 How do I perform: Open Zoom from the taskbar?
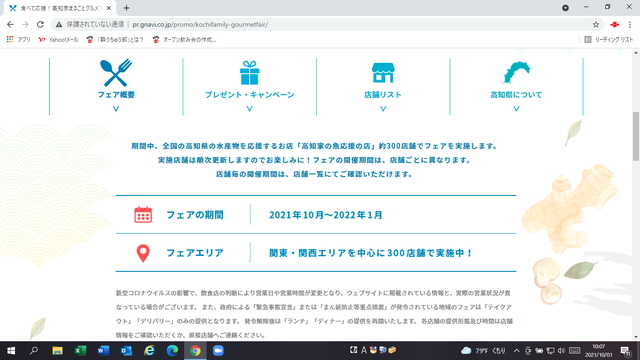tap(218, 351)
